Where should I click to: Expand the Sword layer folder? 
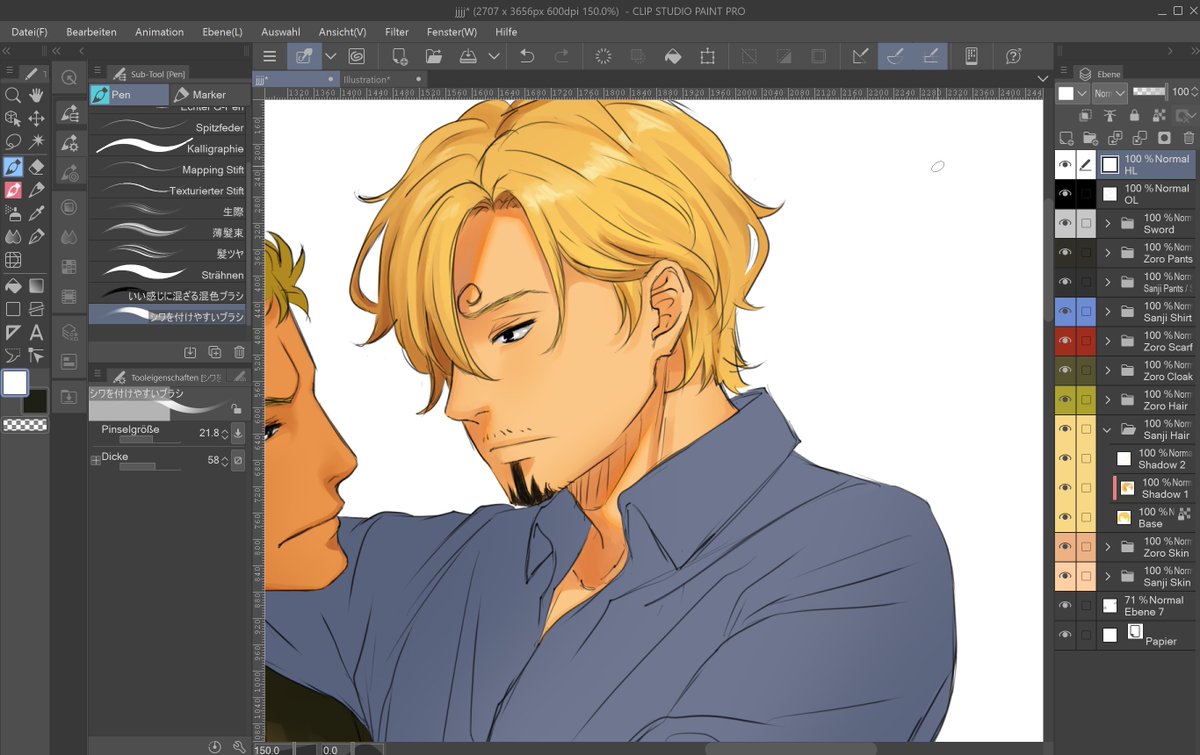[1107, 223]
